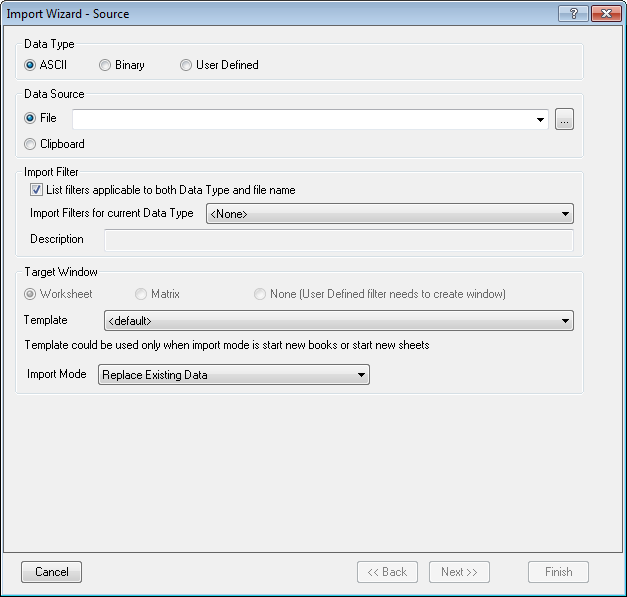Select the ASCII data type

pyautogui.click(x=30, y=65)
